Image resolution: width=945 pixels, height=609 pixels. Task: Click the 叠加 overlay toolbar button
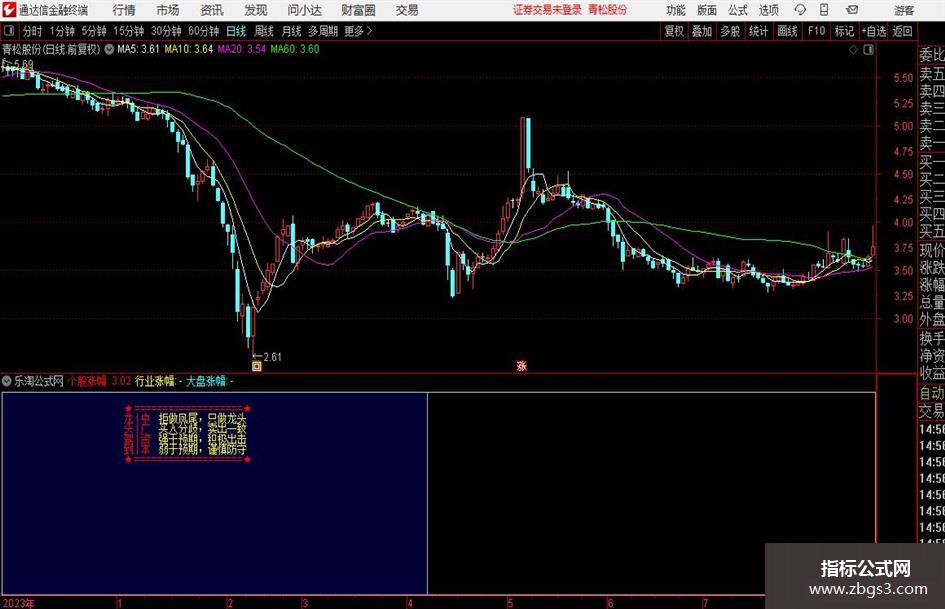click(702, 31)
